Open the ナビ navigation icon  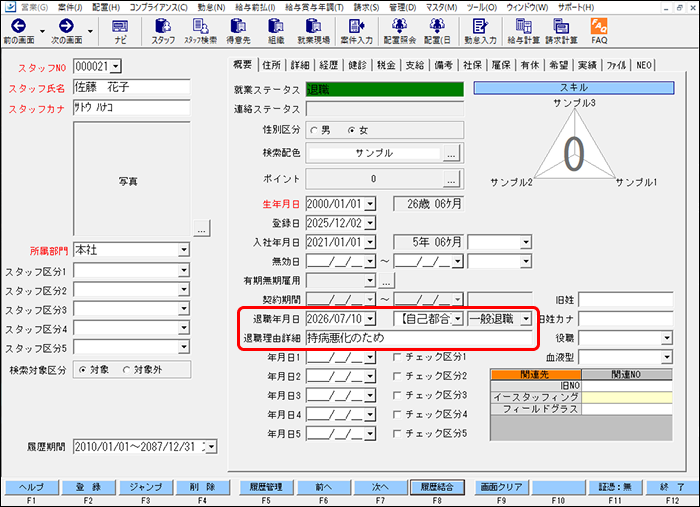pos(120,31)
